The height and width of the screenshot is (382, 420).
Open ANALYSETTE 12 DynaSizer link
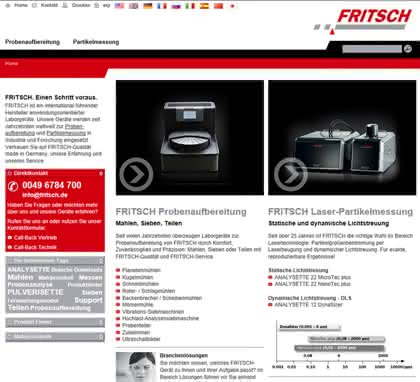[x=308, y=305]
